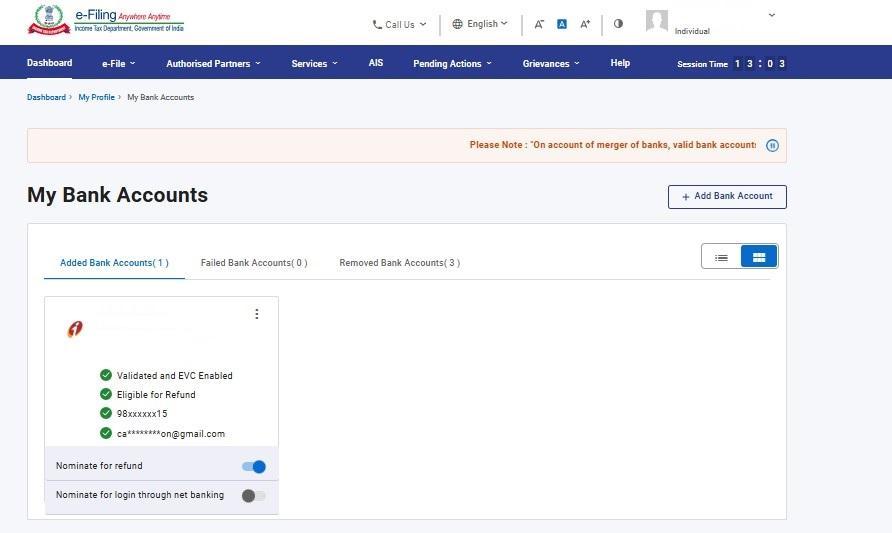892x533 pixels.
Task: Open the Removed Bank Accounts tab
Action: coord(399,263)
